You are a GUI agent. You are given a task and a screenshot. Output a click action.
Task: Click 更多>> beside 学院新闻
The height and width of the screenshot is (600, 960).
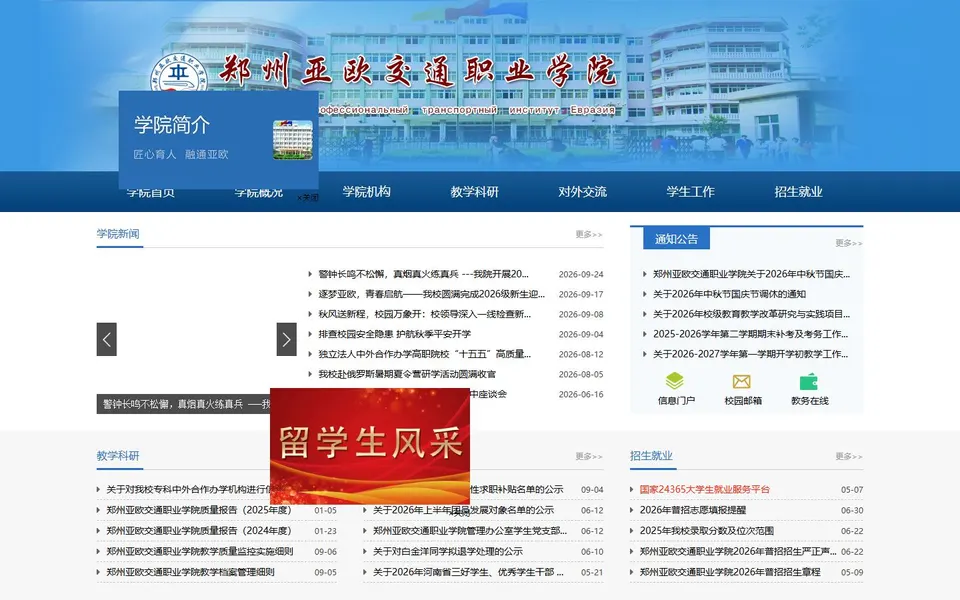click(589, 234)
